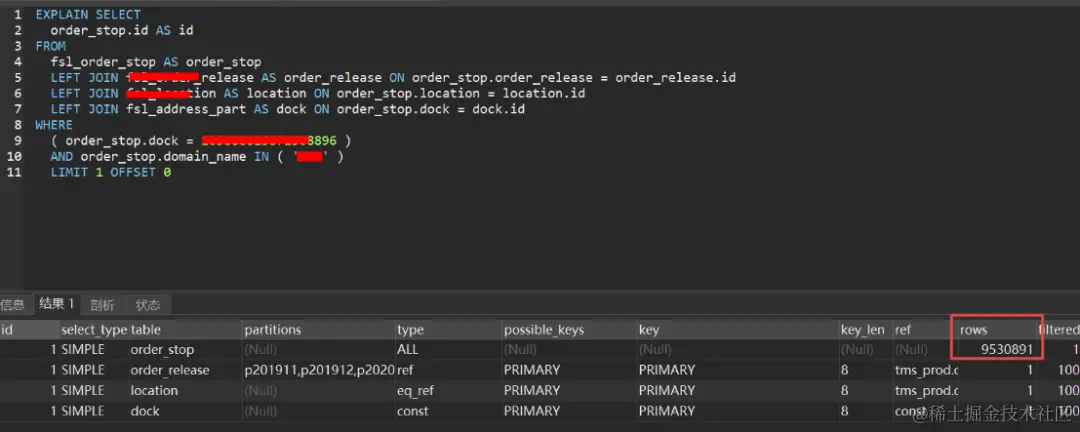Image resolution: width=1080 pixels, height=432 pixels.
Task: Place cursor on the LIMIT 1 OFFSET 0 line
Action: 110,172
